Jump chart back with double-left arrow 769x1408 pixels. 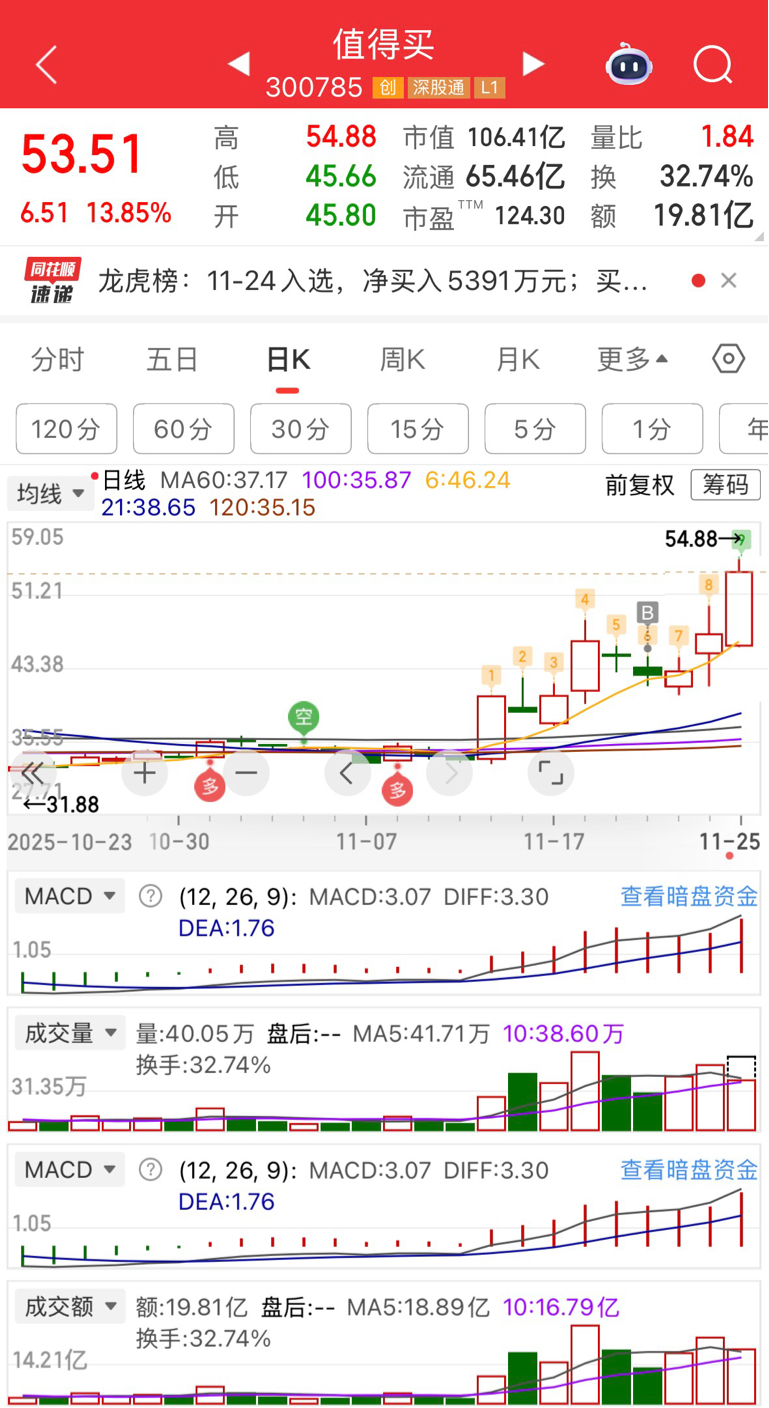click(x=32, y=772)
